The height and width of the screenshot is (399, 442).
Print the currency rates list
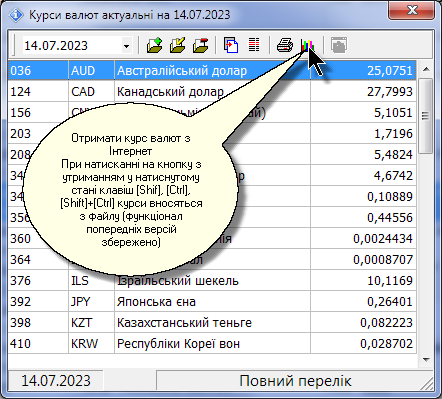tap(285, 45)
